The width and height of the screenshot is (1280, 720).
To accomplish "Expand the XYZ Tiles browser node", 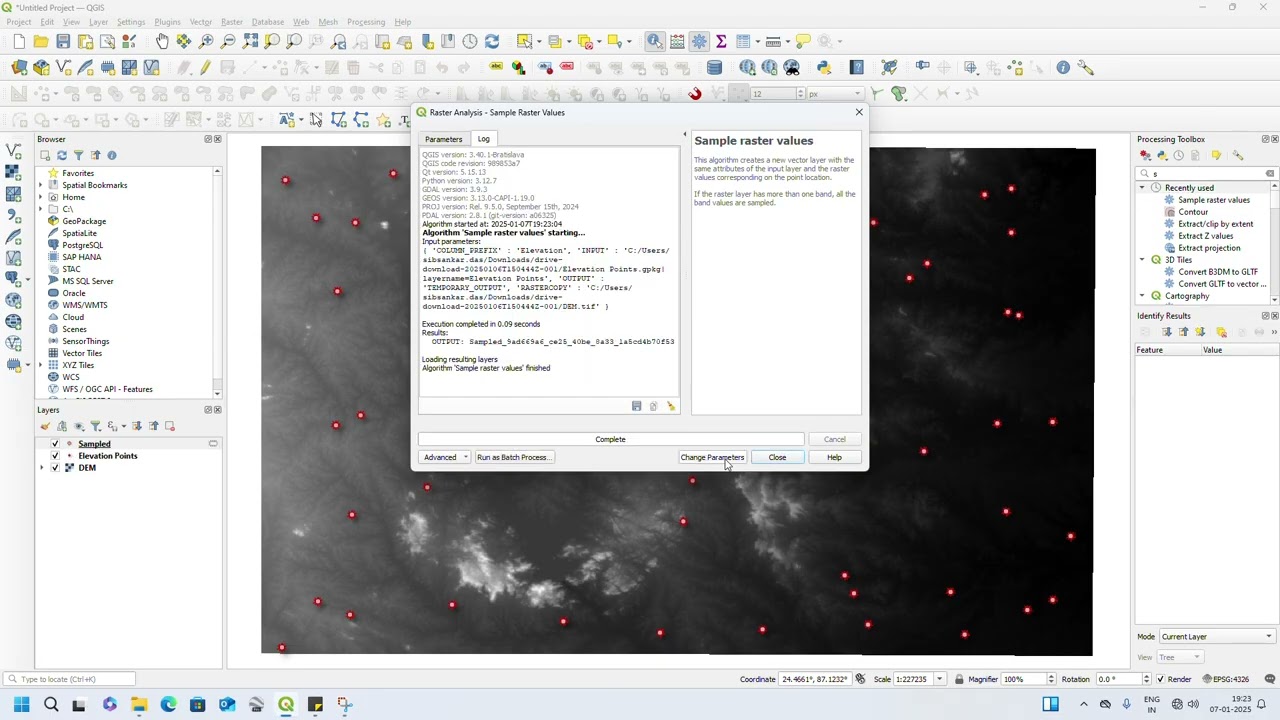I will coord(42,365).
